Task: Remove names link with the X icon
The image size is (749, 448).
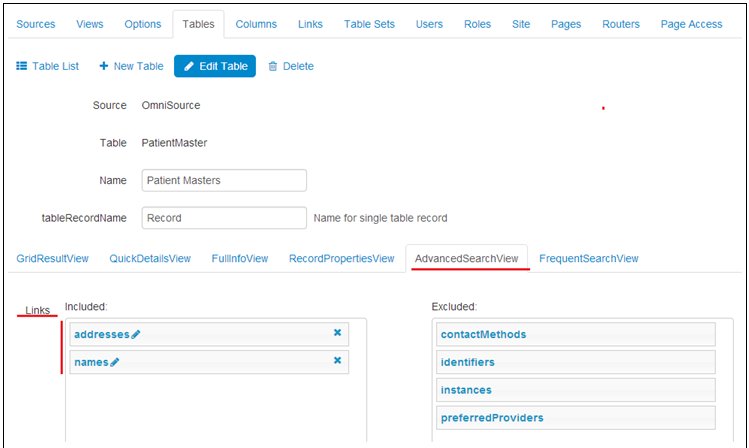Action: coord(337,361)
